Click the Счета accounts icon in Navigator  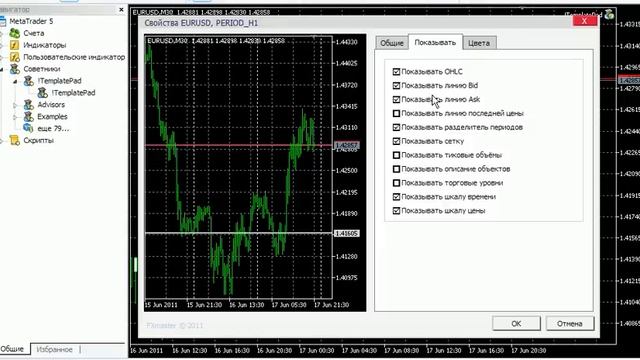[x=15, y=33]
